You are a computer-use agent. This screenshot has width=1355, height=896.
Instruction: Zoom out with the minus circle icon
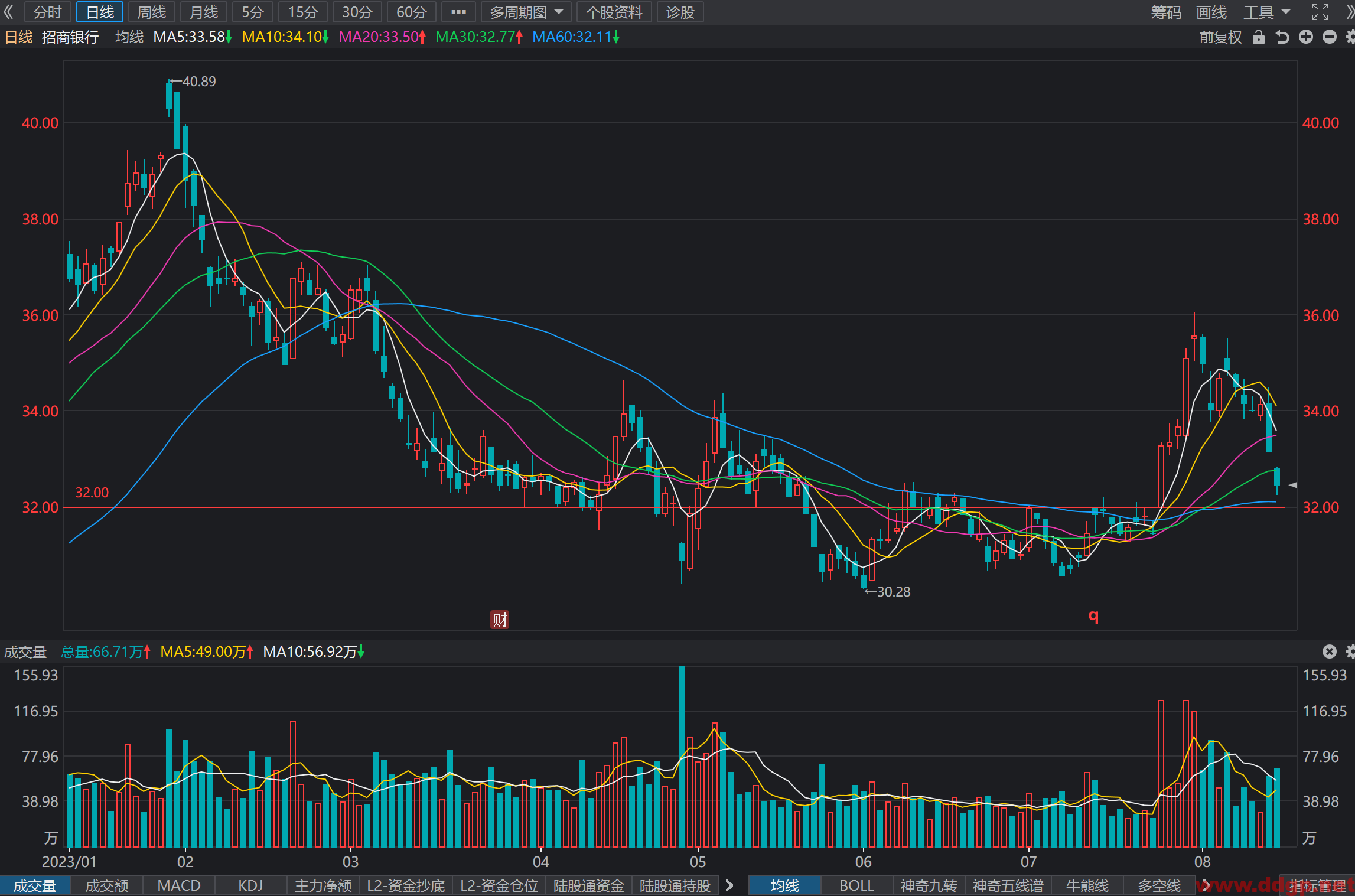point(1329,37)
